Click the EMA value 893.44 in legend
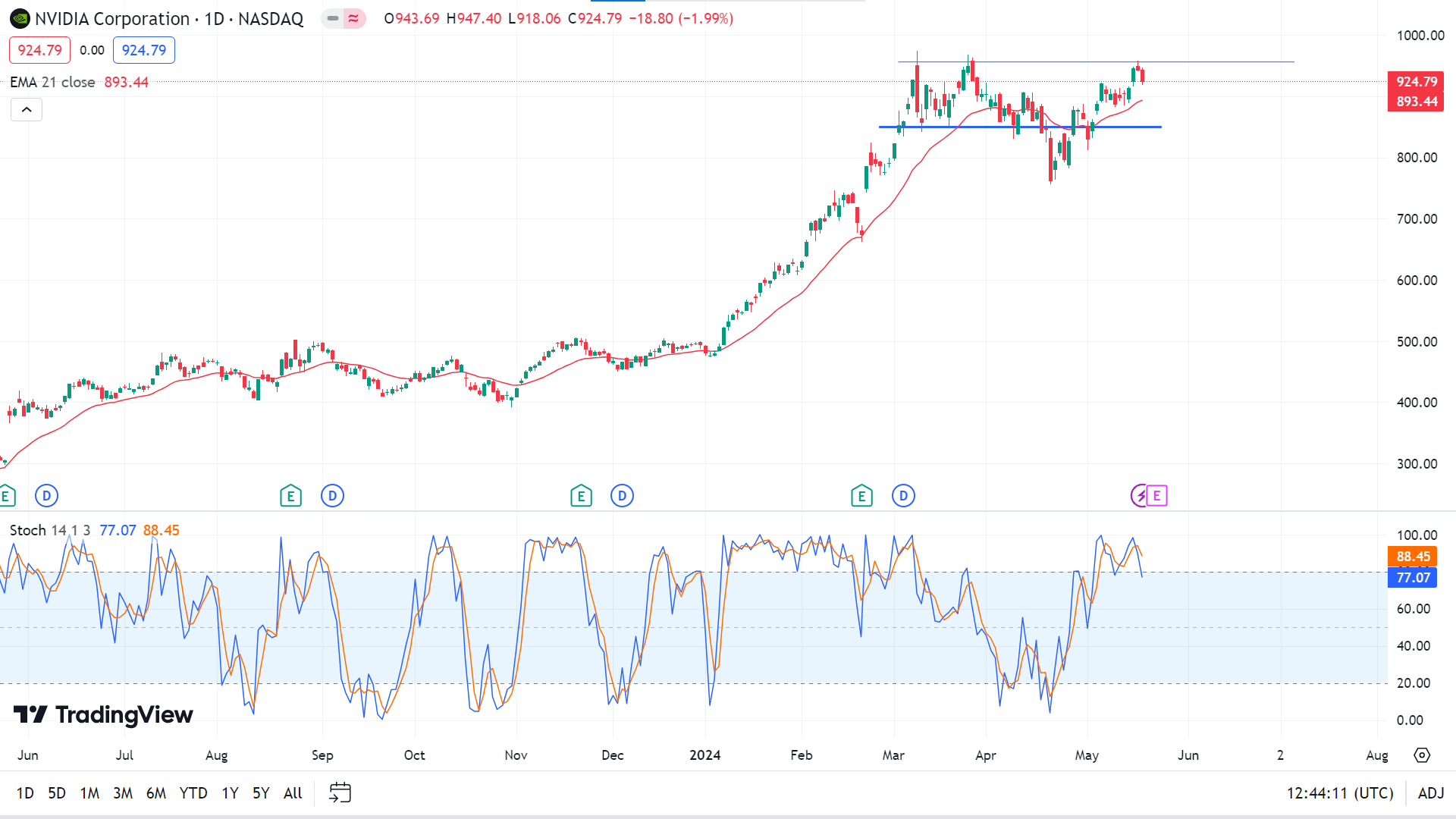The width and height of the screenshot is (1456, 819). 126,82
